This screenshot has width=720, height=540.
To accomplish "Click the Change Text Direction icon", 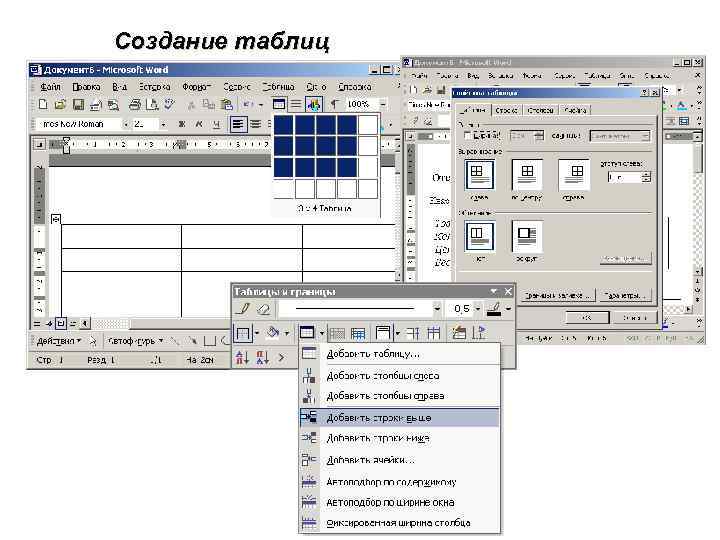I will pos(479,332).
